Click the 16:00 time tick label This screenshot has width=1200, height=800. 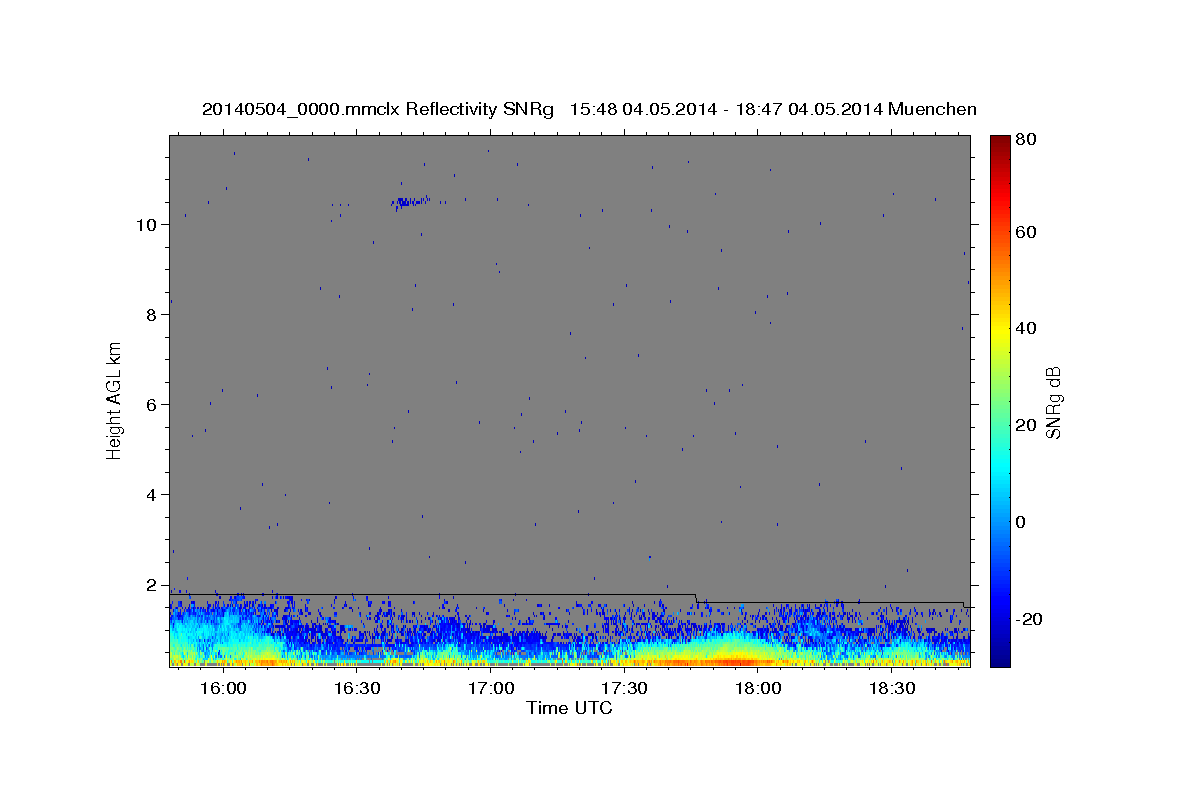pos(224,689)
